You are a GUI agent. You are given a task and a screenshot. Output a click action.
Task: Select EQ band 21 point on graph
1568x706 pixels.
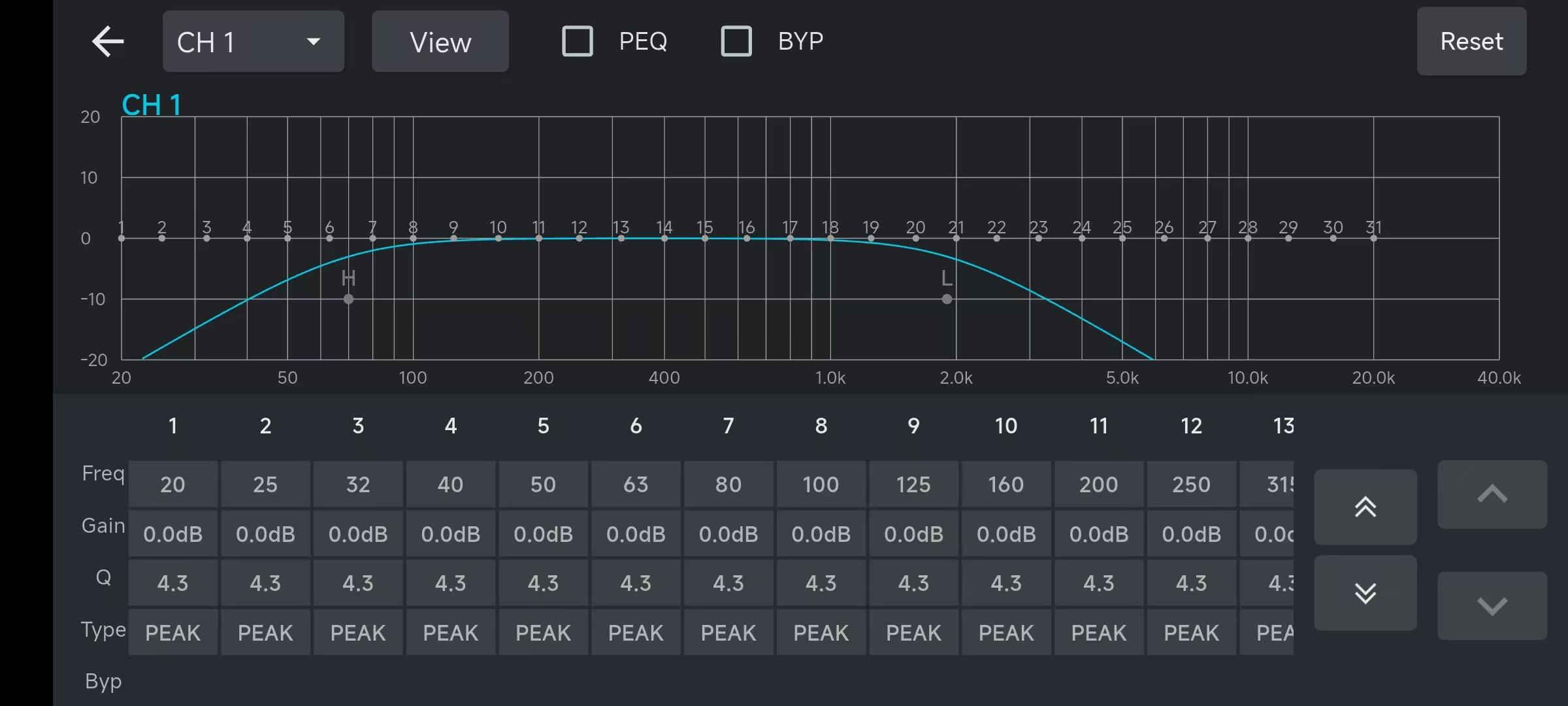956,238
